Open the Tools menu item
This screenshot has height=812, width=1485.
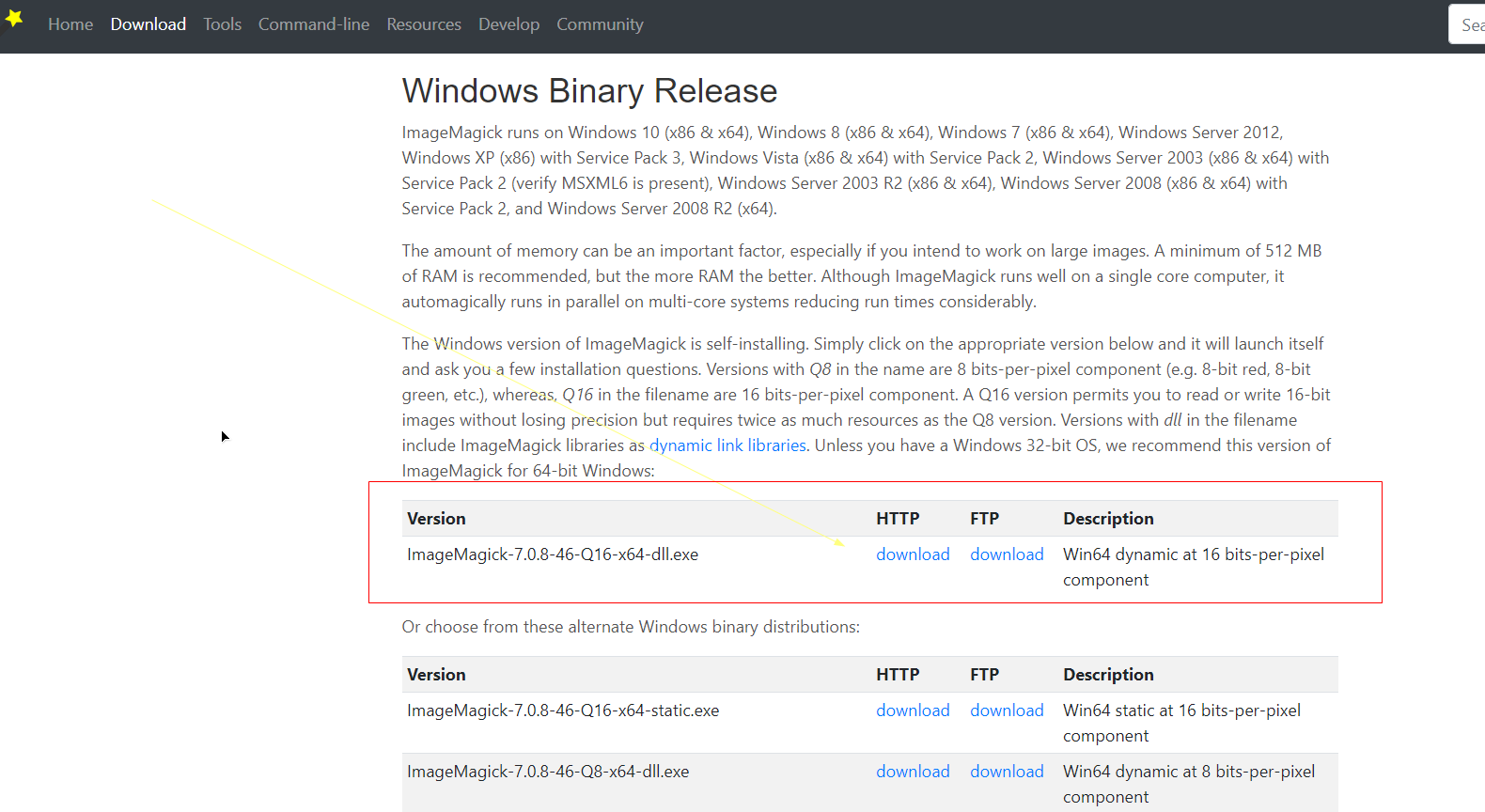[223, 24]
